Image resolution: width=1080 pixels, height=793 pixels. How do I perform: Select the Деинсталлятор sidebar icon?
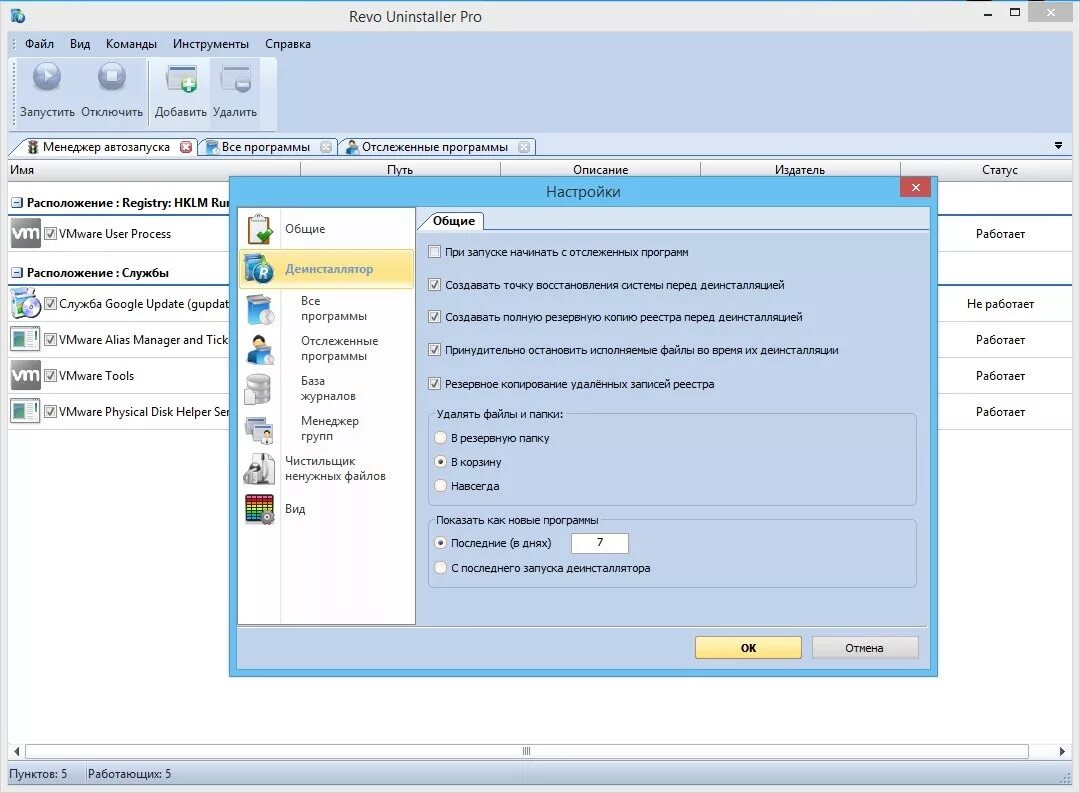coord(260,269)
